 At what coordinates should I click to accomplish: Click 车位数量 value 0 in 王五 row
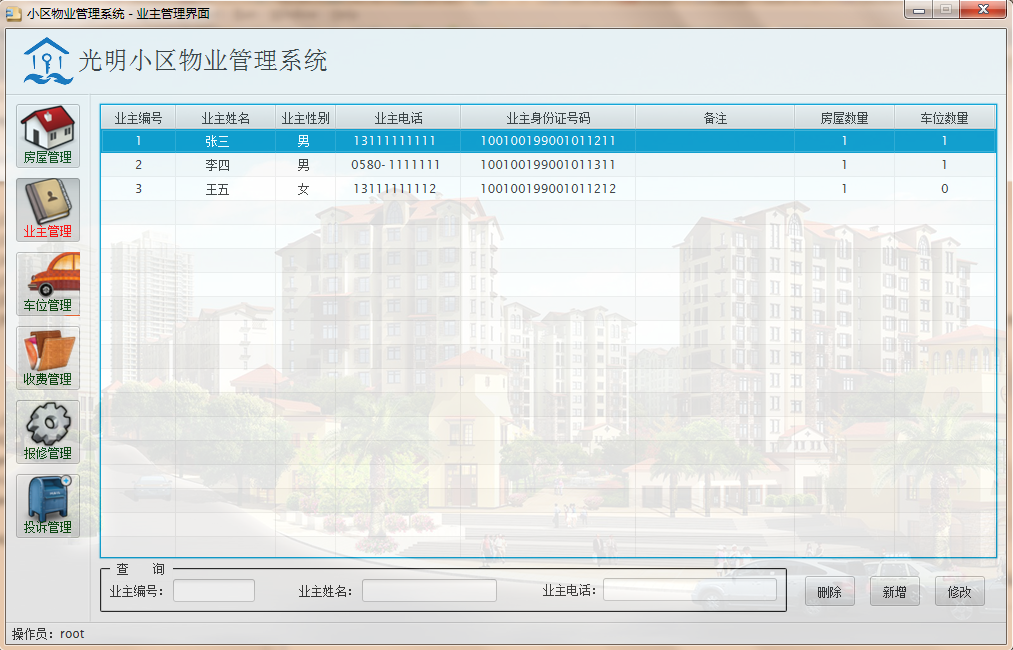pyautogui.click(x=945, y=189)
